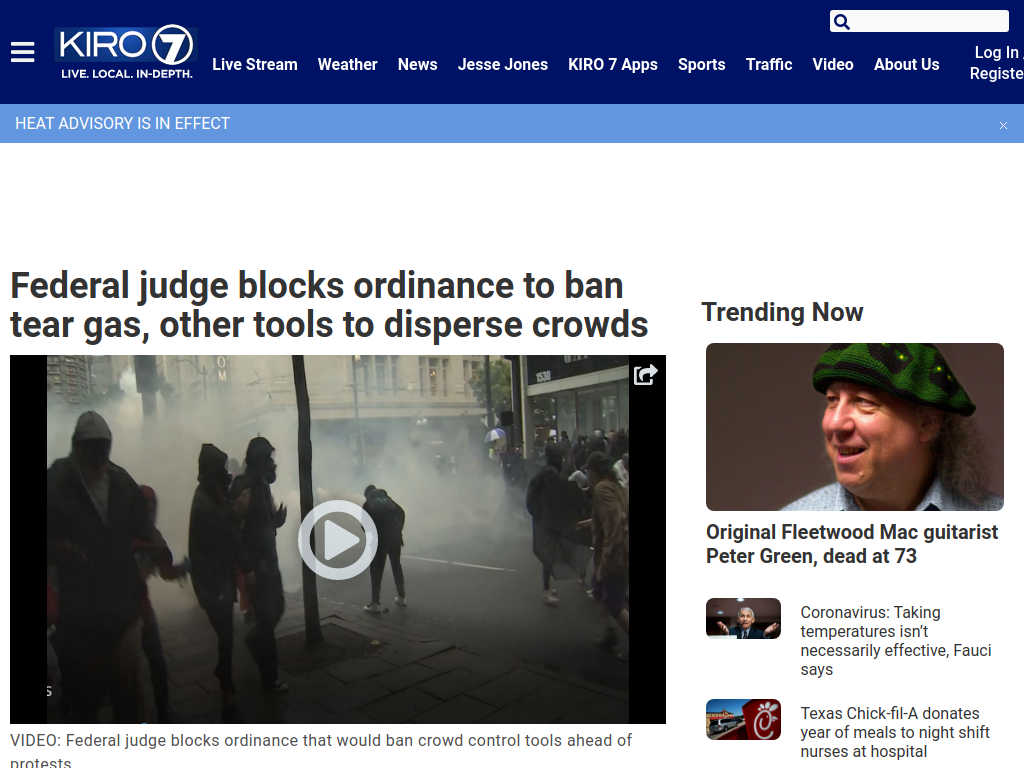Image resolution: width=1024 pixels, height=768 pixels.
Task: Read the Texas Chick-fil-A donation article
Action: (x=895, y=732)
